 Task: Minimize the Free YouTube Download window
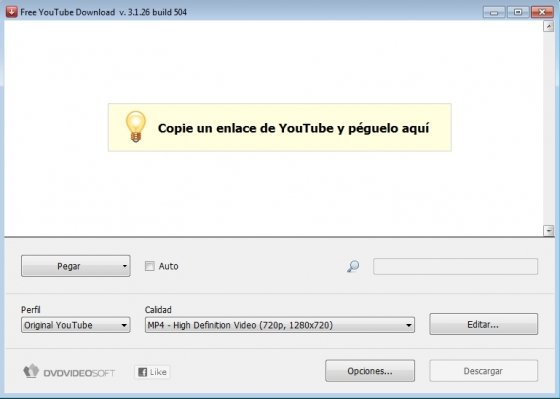click(x=494, y=12)
